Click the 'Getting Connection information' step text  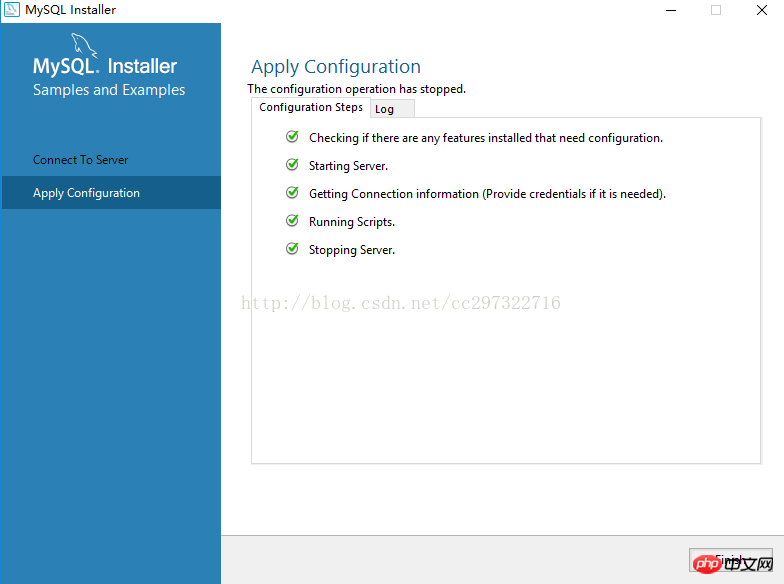click(487, 194)
